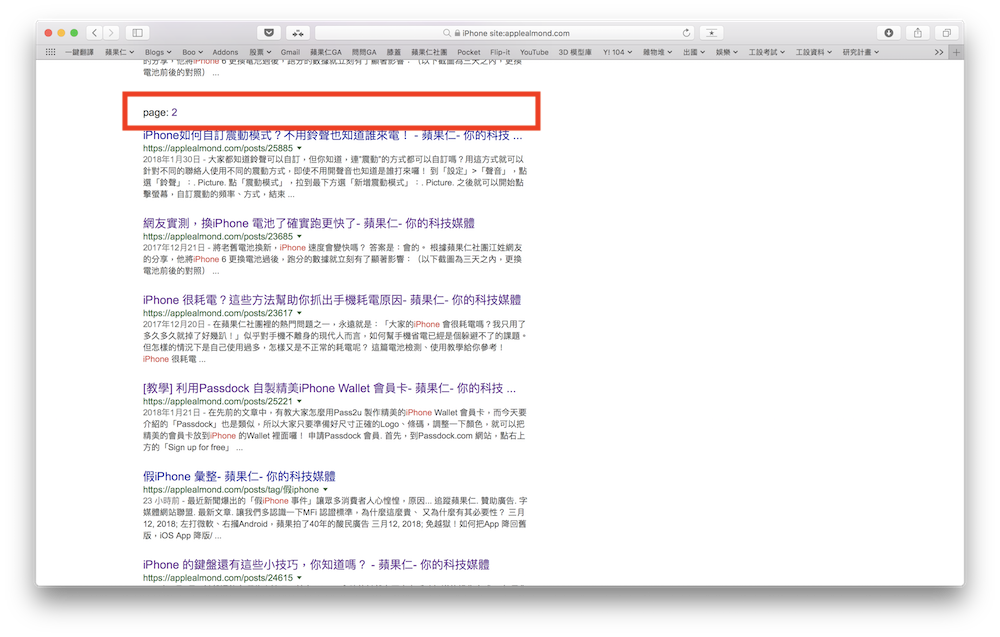Image resolution: width=1000 pixels, height=637 pixels.
Task: Open the Pocket bookmark in favorites bar
Action: [469, 52]
